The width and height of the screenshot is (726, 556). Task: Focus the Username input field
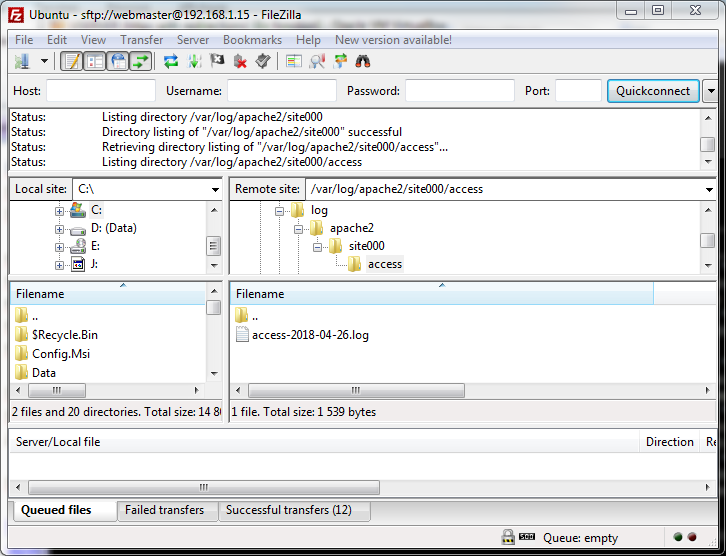(x=282, y=91)
